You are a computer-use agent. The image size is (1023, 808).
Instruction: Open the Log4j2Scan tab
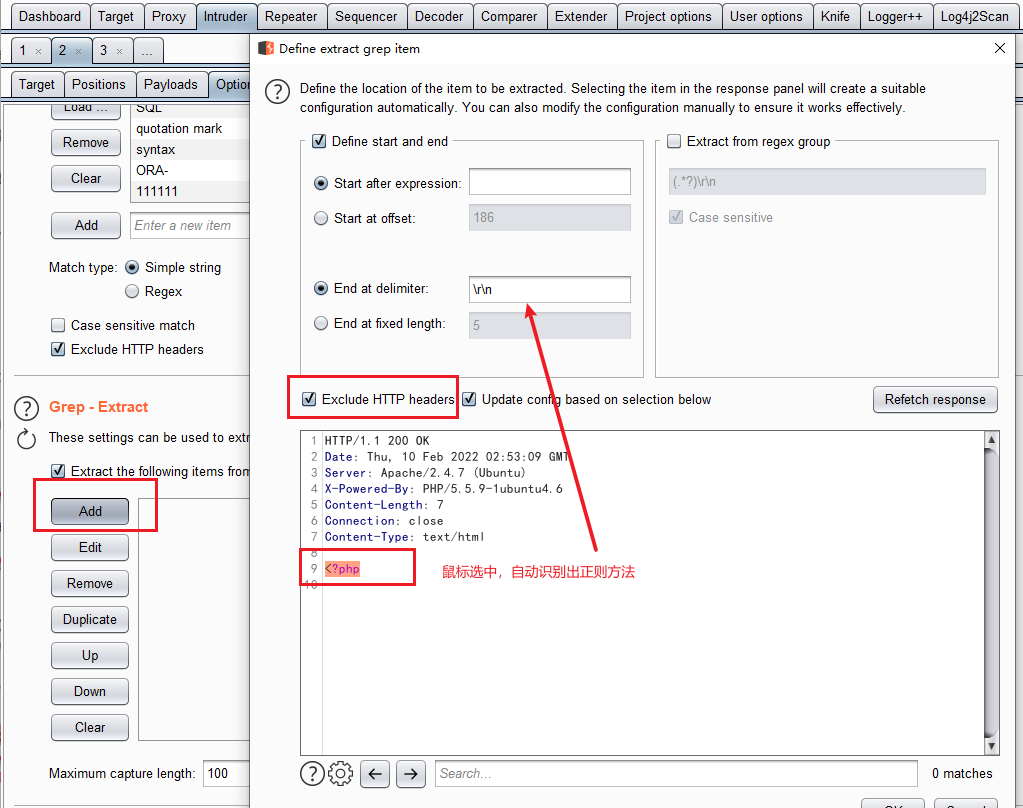975,16
